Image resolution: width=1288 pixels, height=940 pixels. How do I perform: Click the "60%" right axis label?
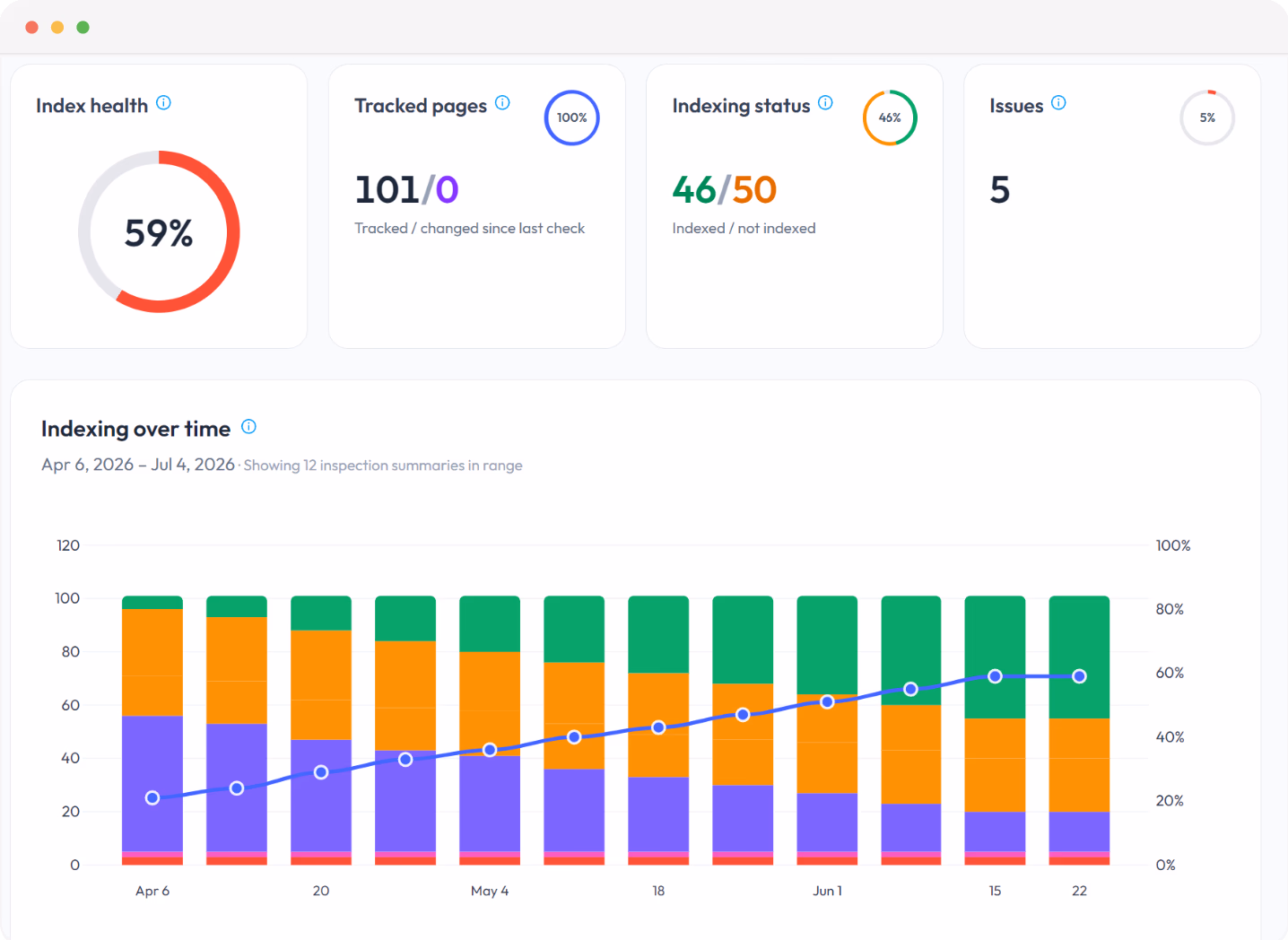tap(1170, 673)
